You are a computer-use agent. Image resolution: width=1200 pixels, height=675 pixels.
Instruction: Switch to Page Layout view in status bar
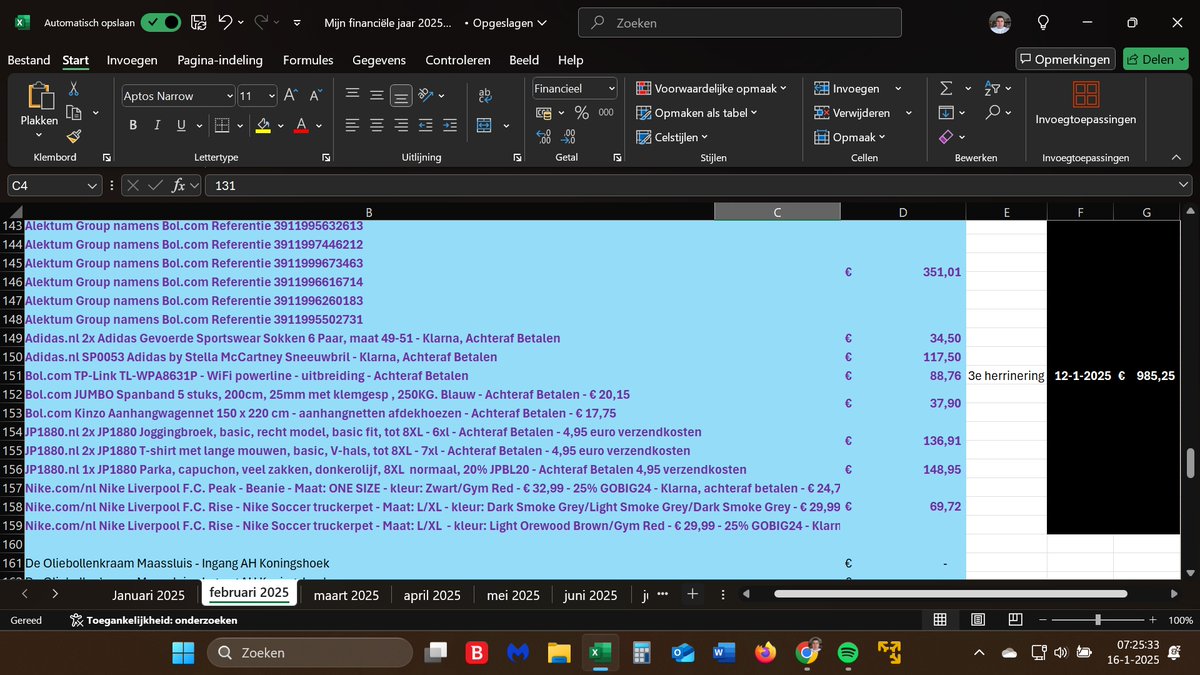(x=978, y=620)
